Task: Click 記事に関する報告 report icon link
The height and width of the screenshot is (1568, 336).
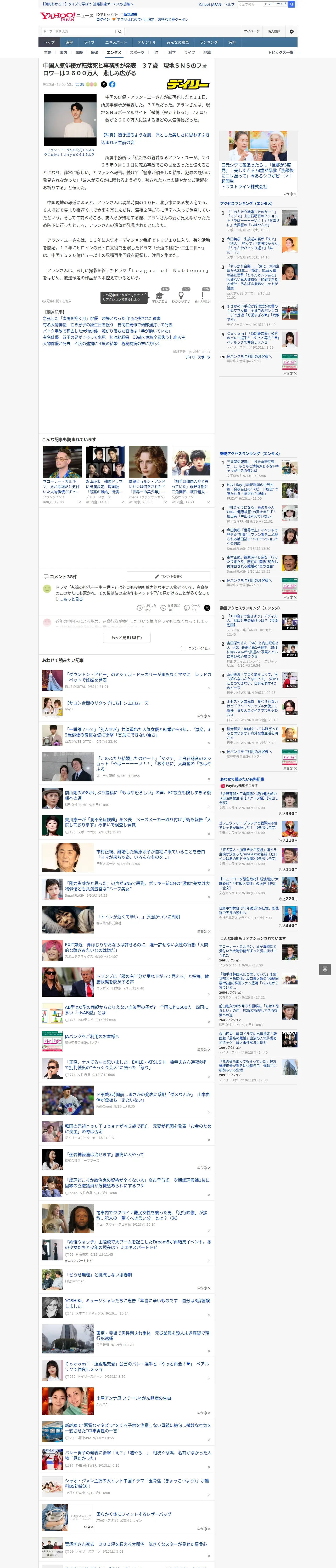Action: pyautogui.click(x=57, y=301)
